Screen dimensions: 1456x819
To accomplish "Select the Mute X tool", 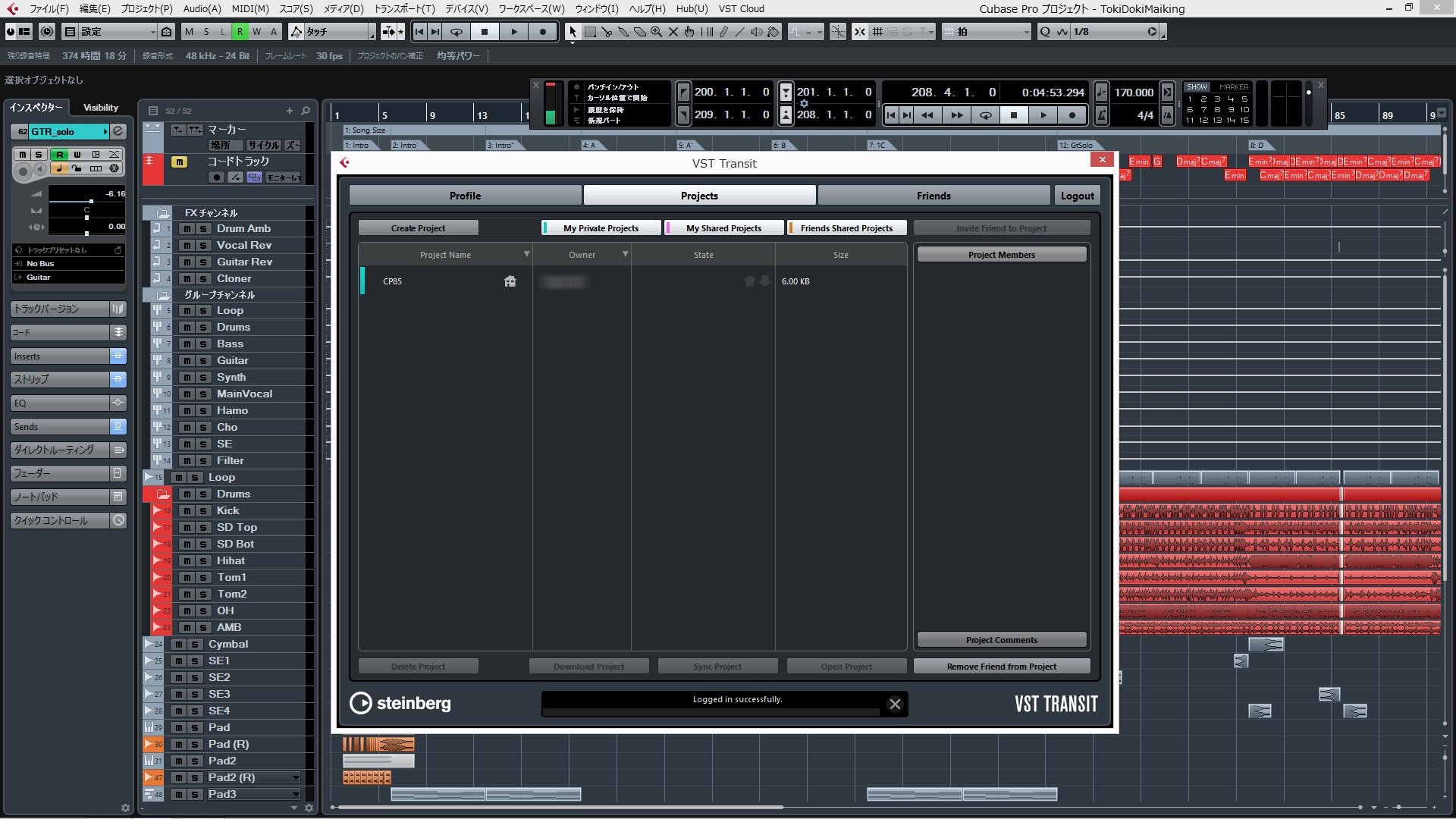I will (673, 32).
